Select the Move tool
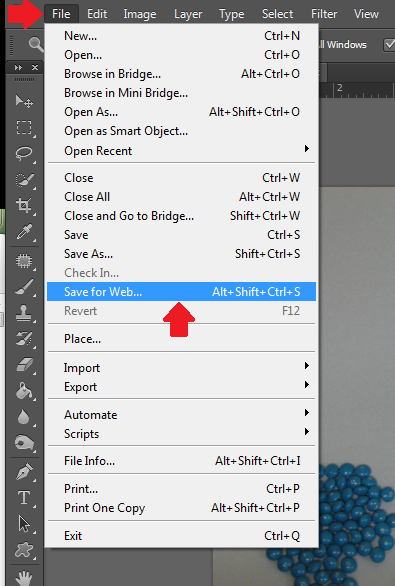This screenshot has width=395, height=586. tap(24, 101)
